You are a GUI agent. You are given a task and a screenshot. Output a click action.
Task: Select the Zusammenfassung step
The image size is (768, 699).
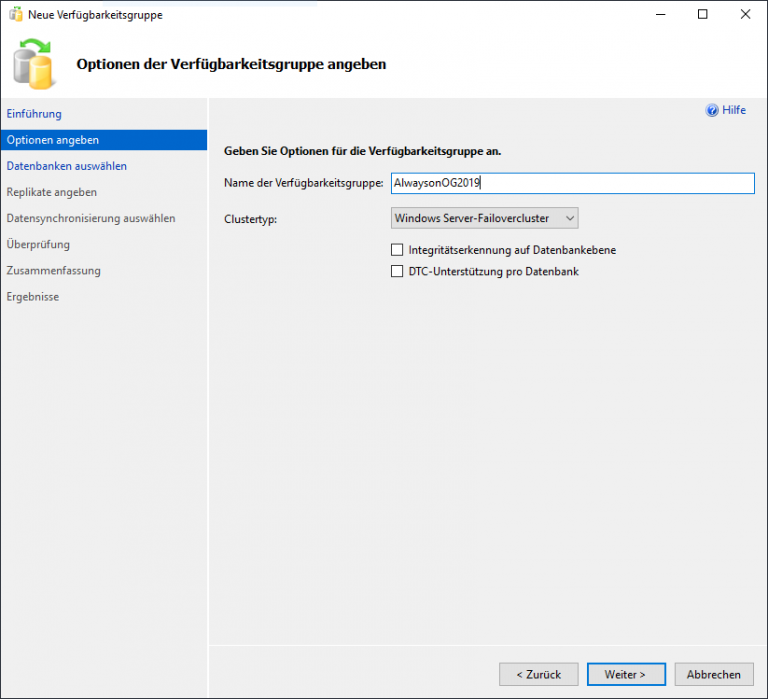53,270
